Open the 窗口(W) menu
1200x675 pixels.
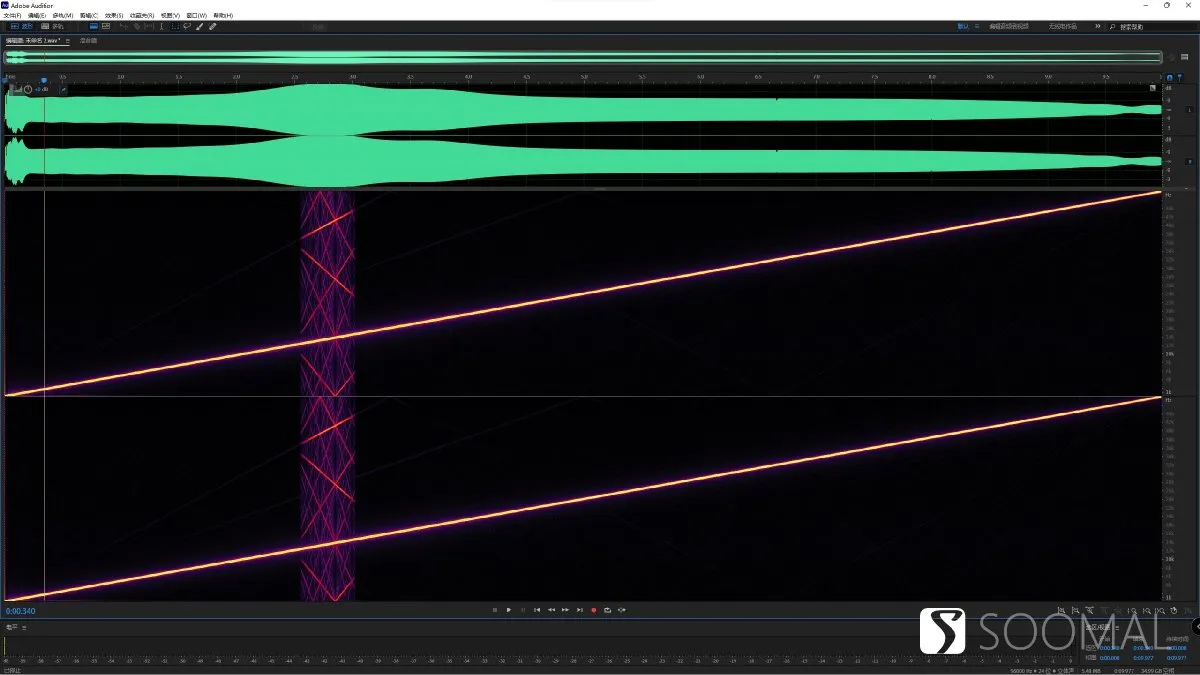pos(197,16)
